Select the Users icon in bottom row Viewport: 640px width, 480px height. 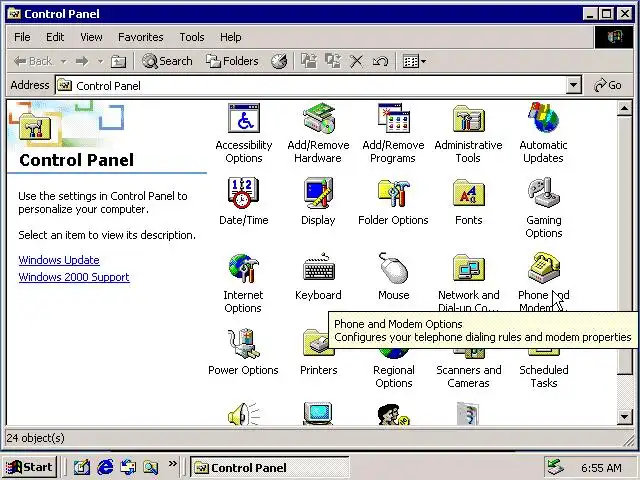[x=393, y=415]
